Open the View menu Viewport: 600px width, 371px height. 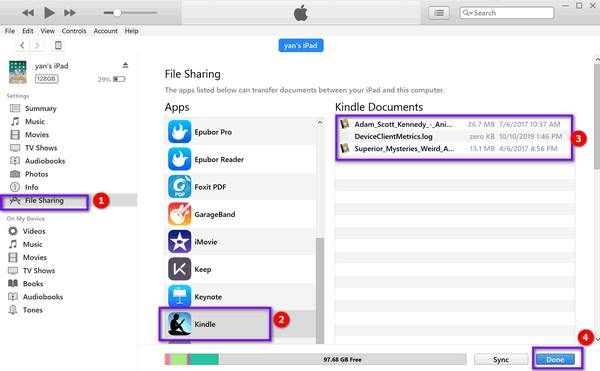[47, 31]
